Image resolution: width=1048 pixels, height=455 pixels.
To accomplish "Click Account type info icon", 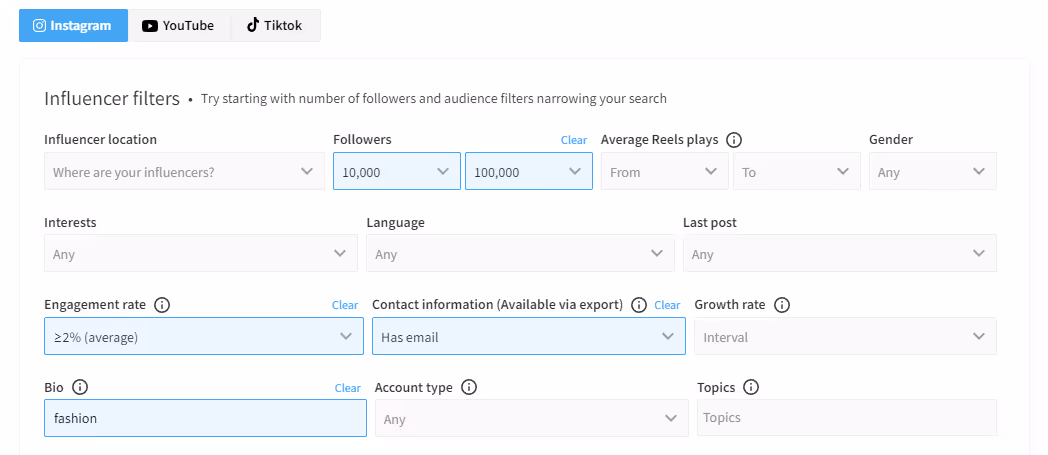I will 469,388.
